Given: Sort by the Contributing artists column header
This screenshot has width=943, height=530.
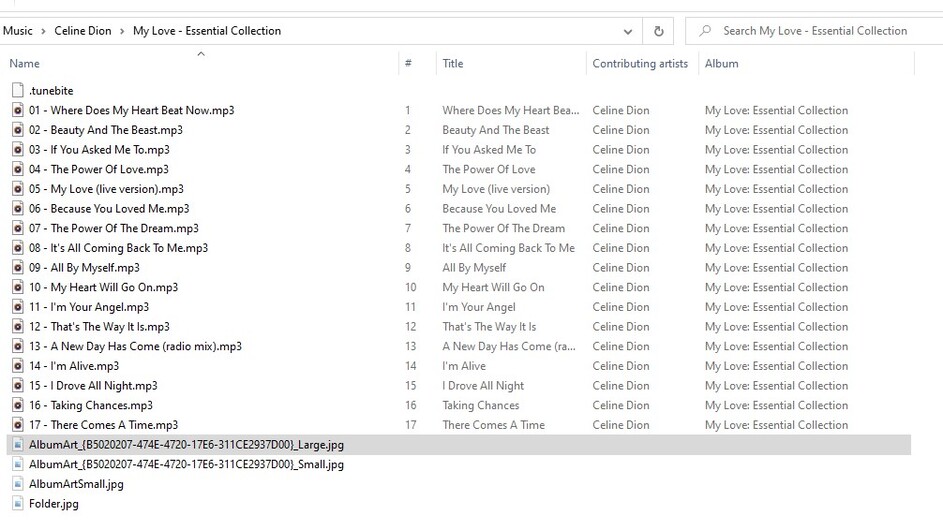Looking at the screenshot, I should (x=642, y=63).
